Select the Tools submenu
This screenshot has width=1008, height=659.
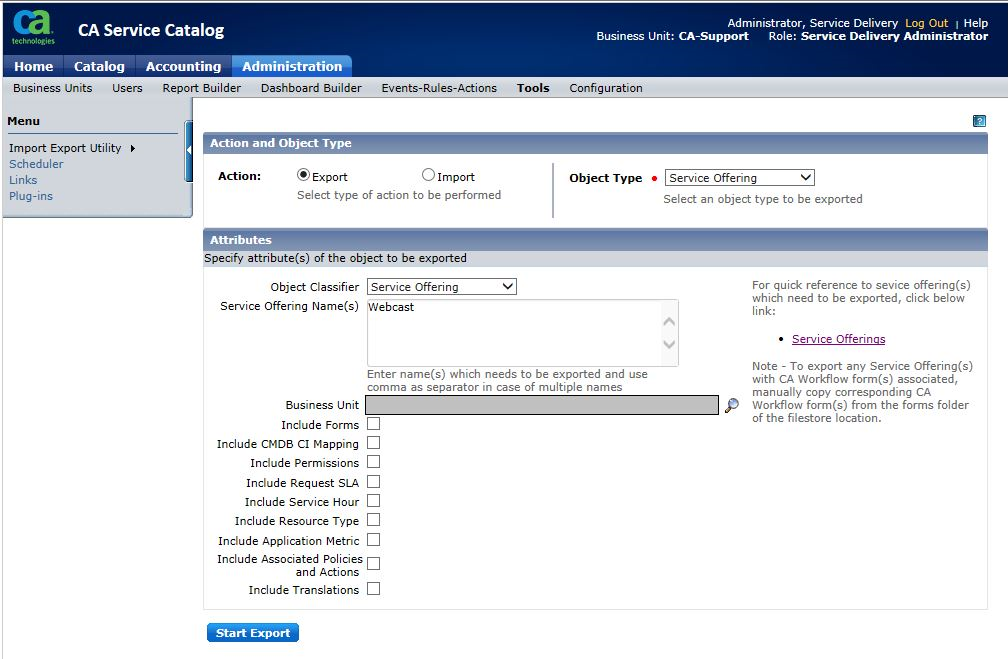click(x=533, y=88)
